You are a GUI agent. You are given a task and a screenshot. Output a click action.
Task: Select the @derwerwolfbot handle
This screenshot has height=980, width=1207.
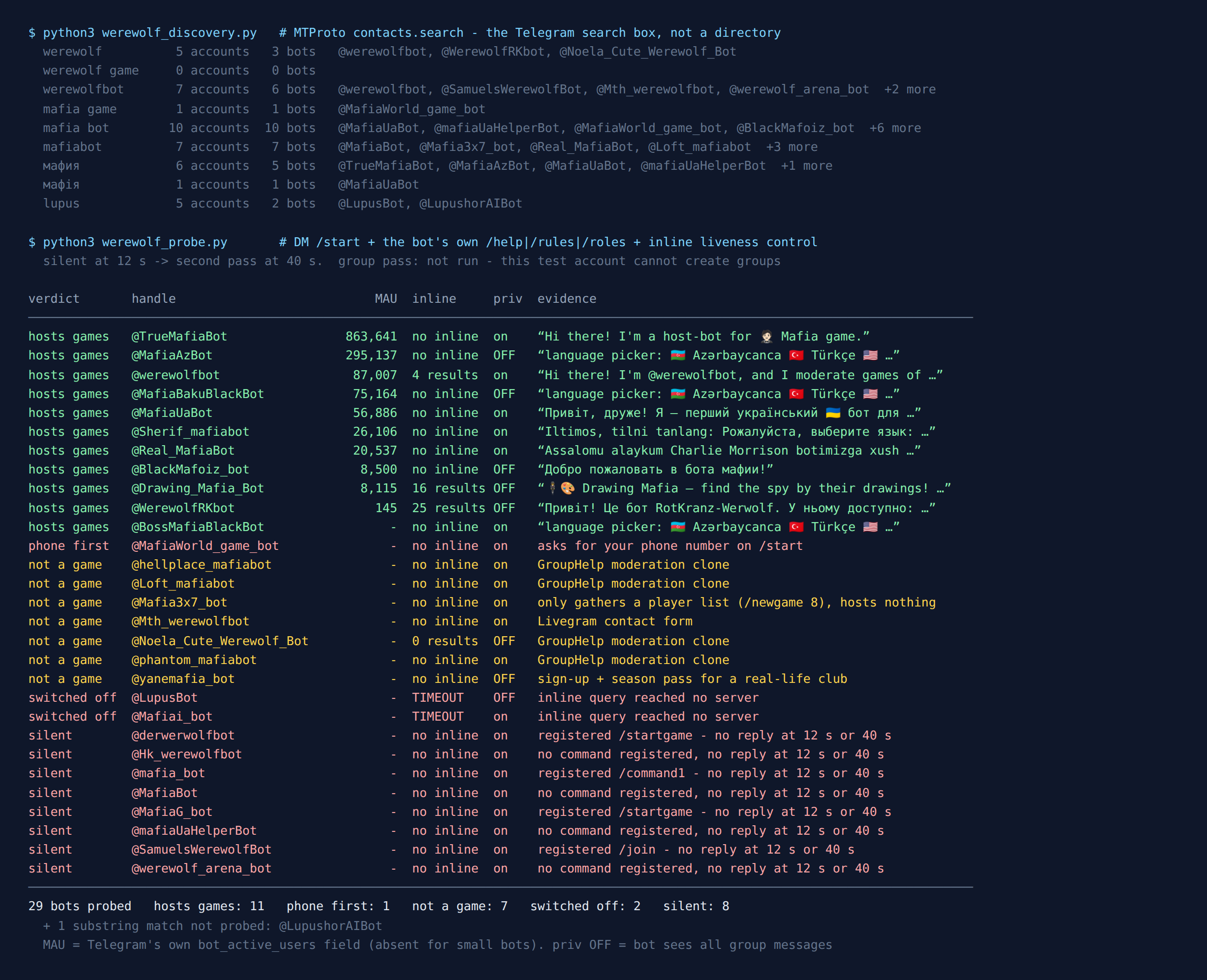pos(183,736)
